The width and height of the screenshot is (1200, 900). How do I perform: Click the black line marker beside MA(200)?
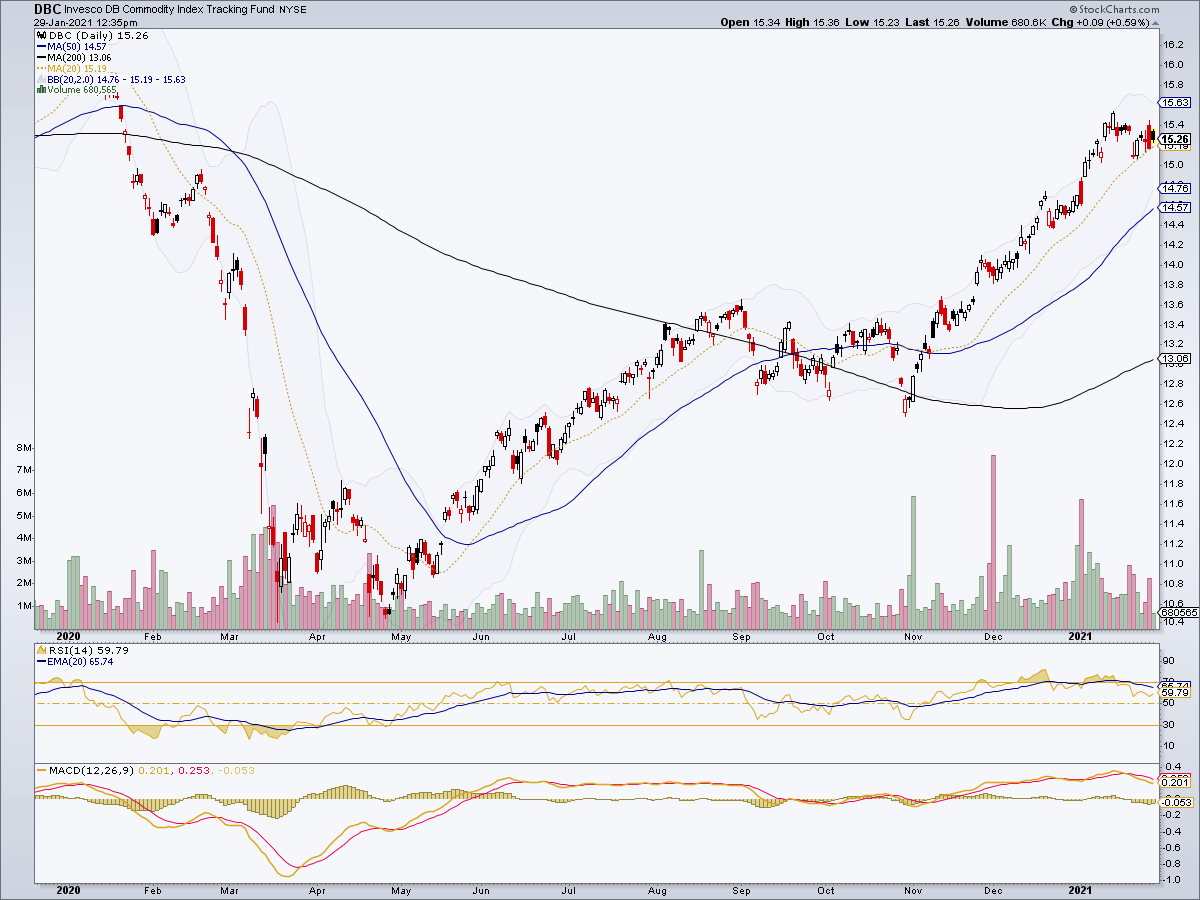coord(41,58)
